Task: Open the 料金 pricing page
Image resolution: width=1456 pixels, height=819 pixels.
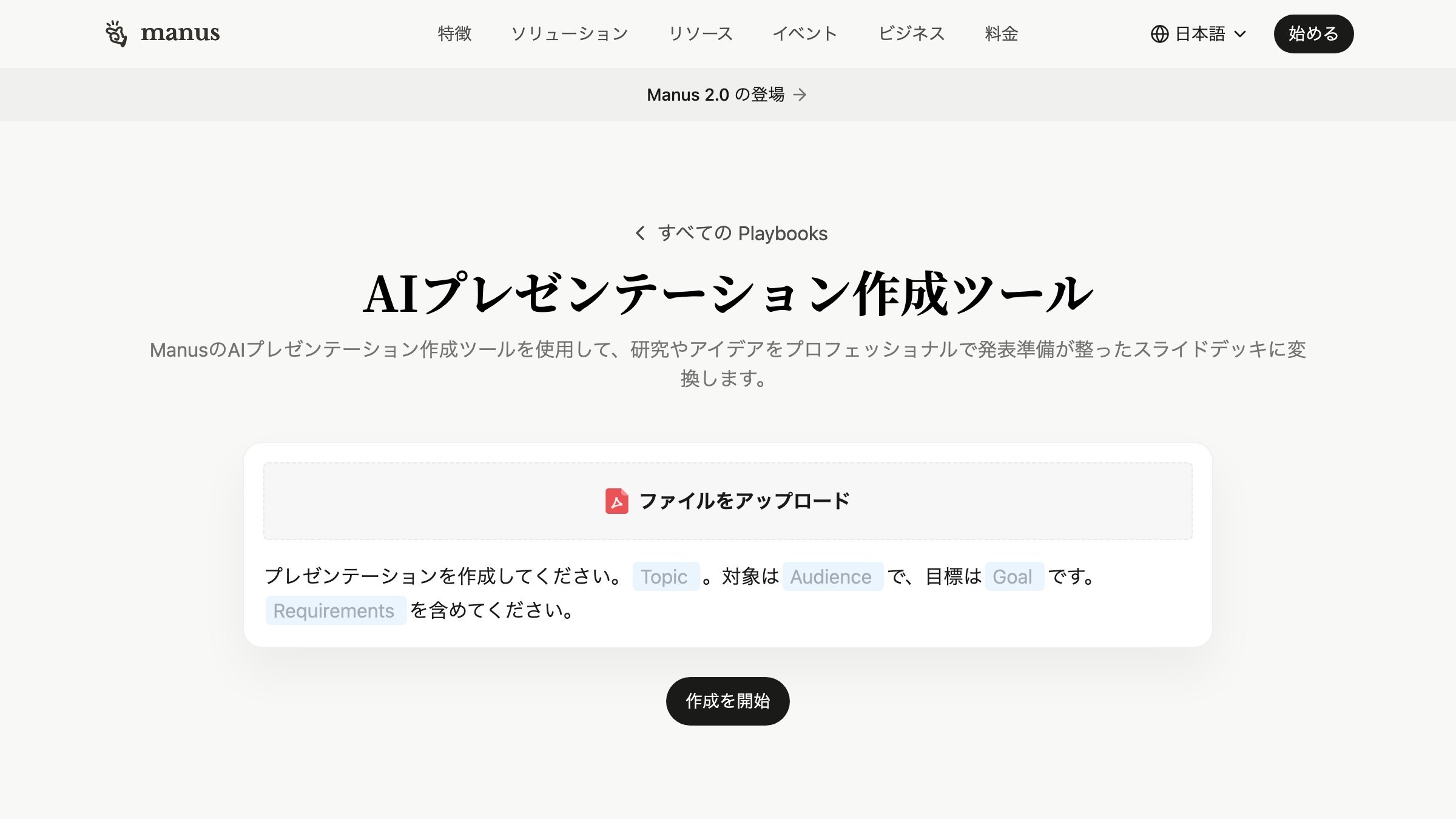Action: click(x=1001, y=33)
